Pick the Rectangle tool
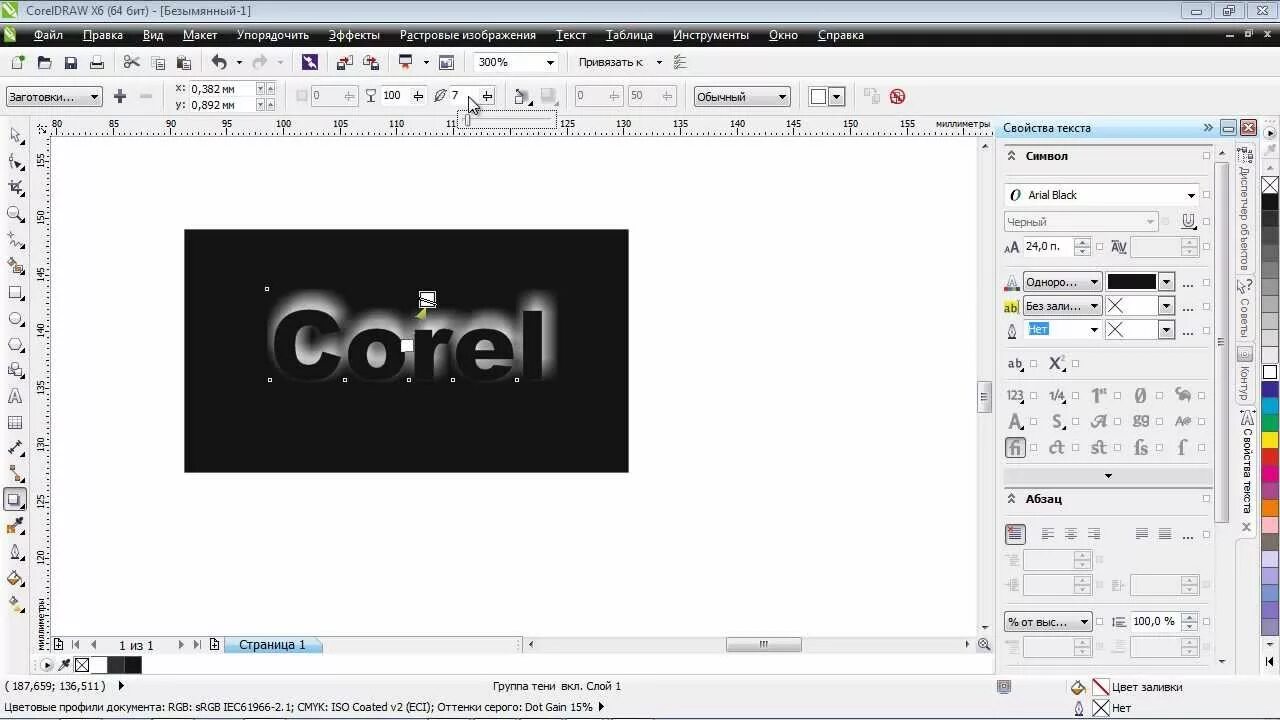The image size is (1280, 720). (x=15, y=293)
